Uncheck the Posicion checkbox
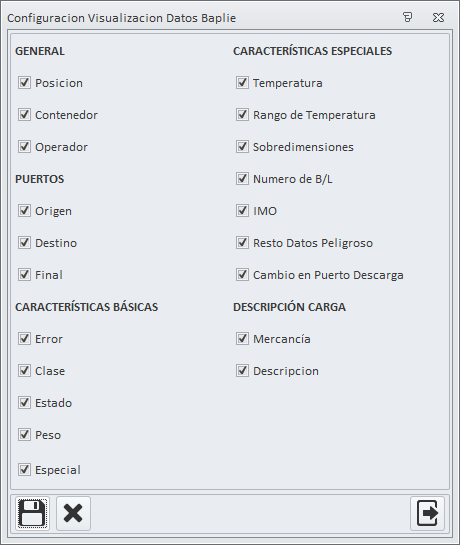Viewport: 460px width, 545px height. click(x=24, y=83)
